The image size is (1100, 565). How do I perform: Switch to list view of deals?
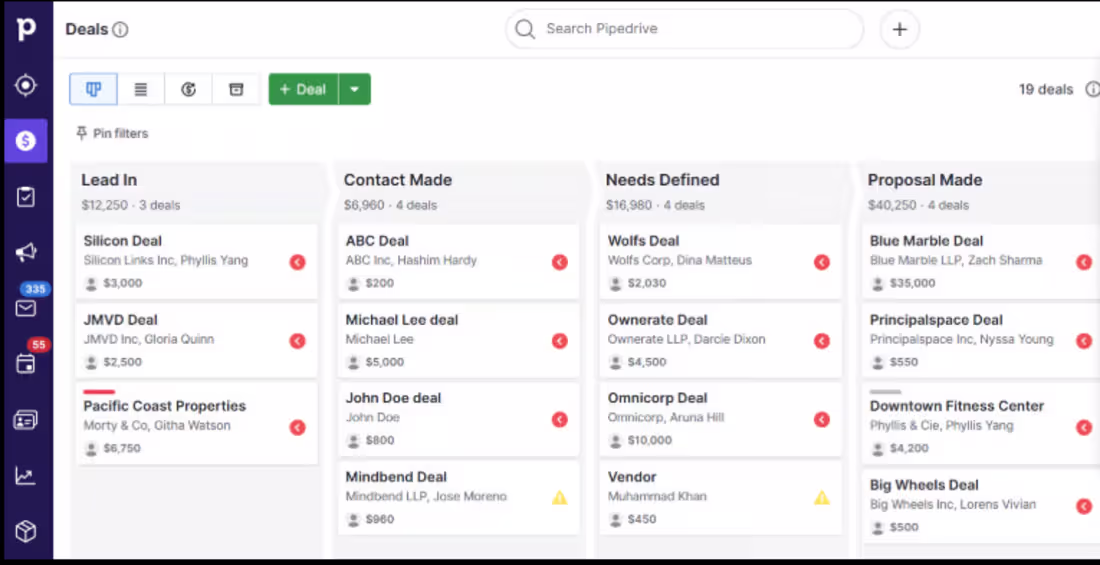click(x=141, y=89)
